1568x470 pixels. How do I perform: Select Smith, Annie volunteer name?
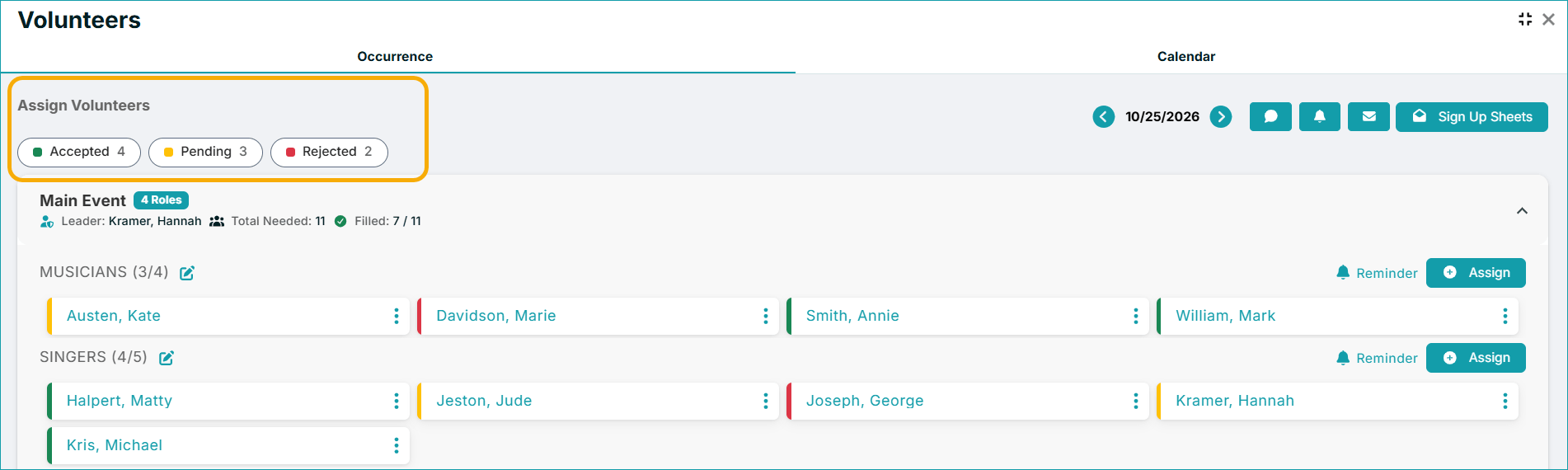pyautogui.click(x=852, y=316)
